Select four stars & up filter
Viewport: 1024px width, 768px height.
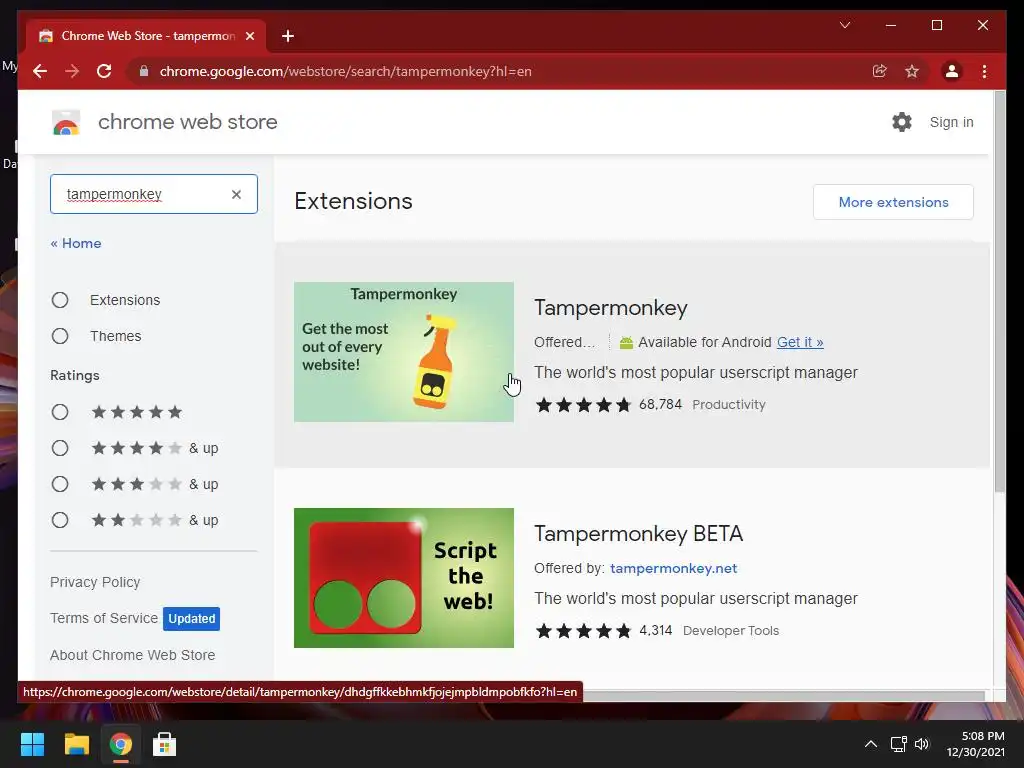(60, 448)
